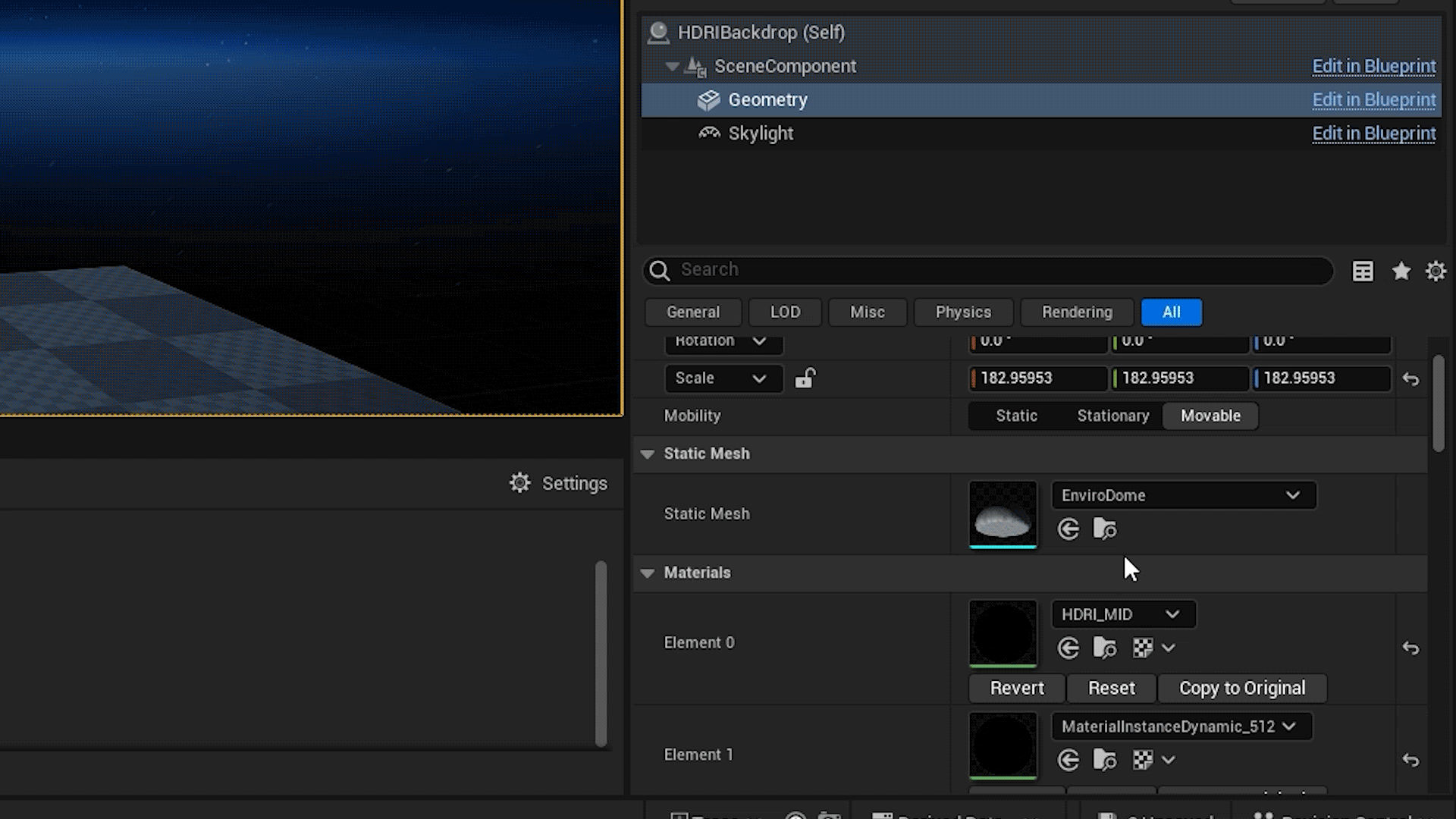Set Mobility to Stationary
Image resolution: width=1456 pixels, height=819 pixels.
click(1112, 416)
